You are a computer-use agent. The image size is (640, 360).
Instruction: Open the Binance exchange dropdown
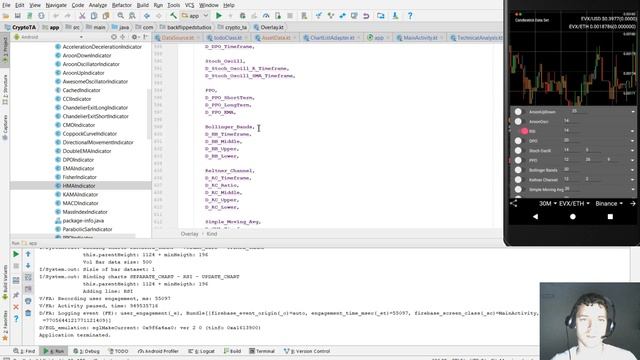point(609,203)
